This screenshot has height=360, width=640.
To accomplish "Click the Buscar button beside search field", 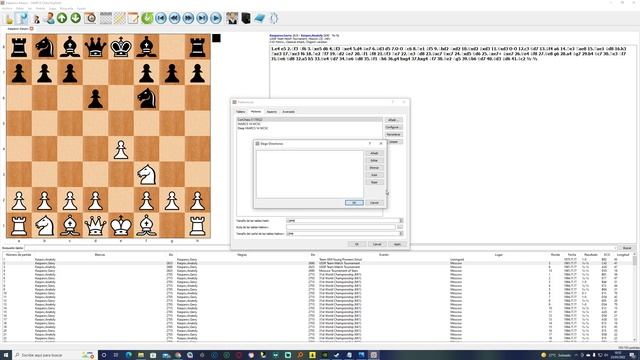I will click(627, 248).
